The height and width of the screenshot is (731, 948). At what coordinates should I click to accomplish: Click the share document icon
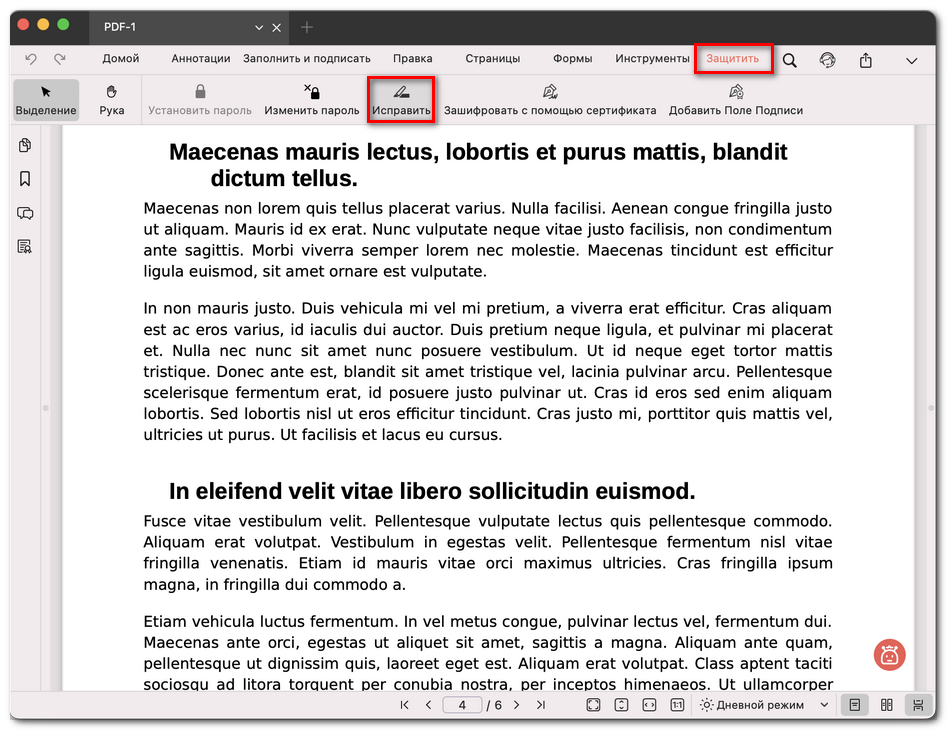click(865, 59)
